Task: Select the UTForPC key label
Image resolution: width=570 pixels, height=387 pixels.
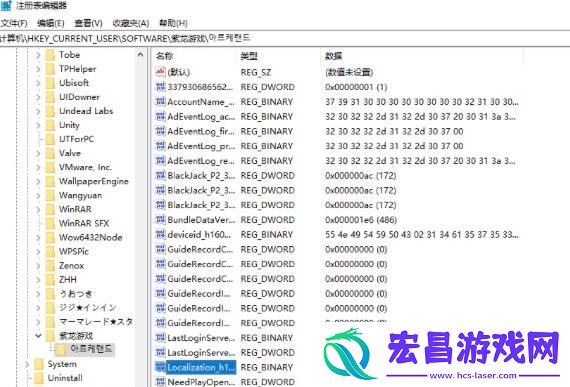Action: (77, 139)
